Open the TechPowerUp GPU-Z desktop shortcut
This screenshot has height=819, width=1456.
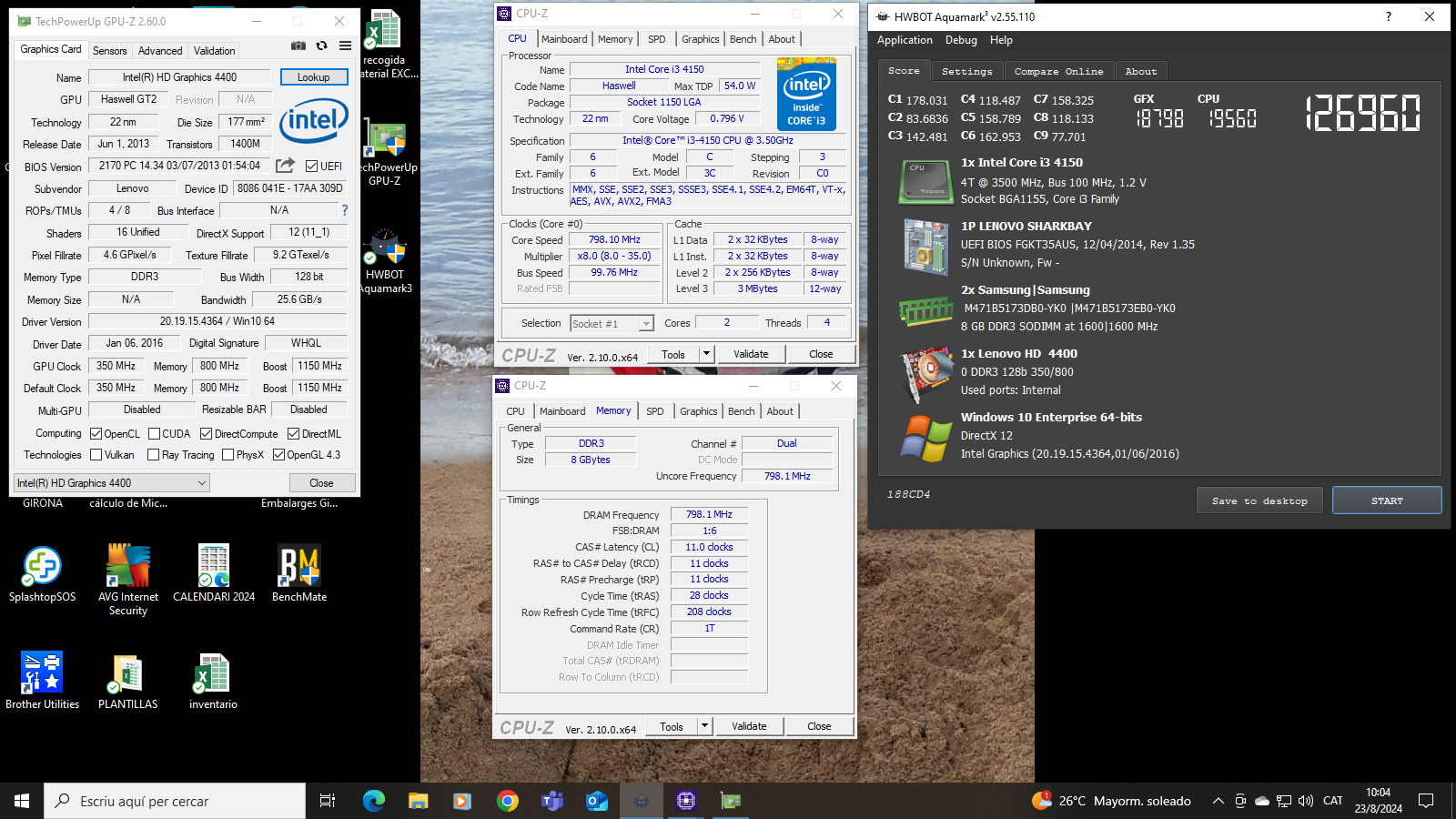coord(387,153)
